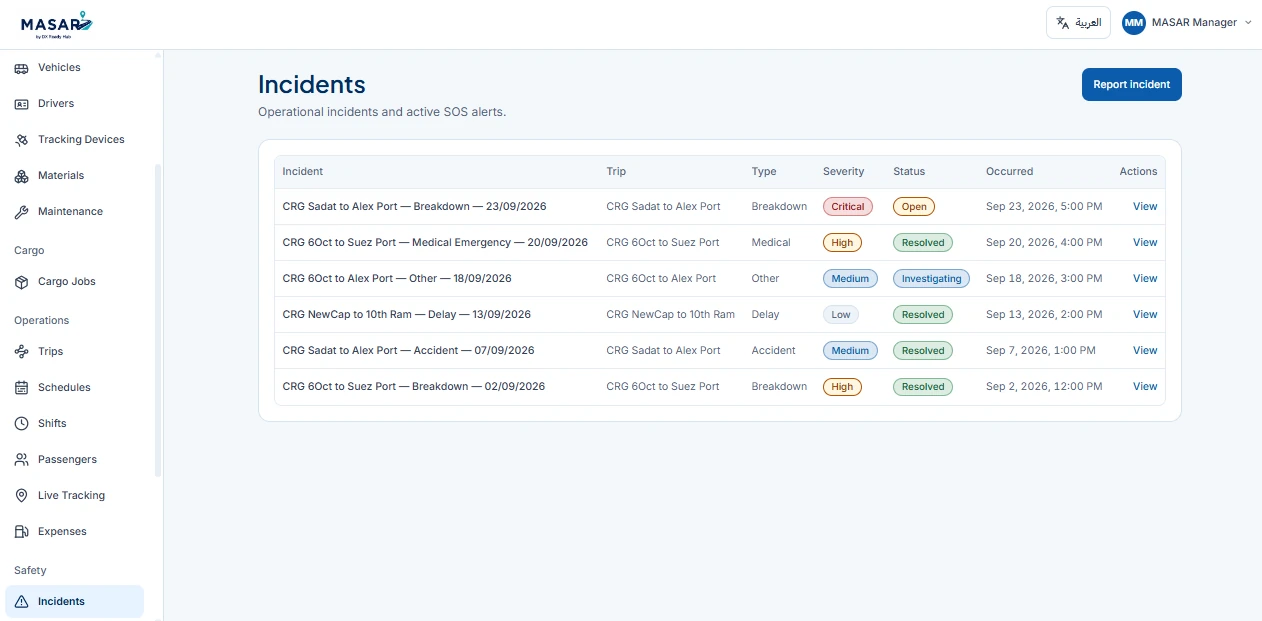This screenshot has width=1262, height=621.
Task: View the 6Oct to Alex Port Other incident
Action: [x=1145, y=279]
